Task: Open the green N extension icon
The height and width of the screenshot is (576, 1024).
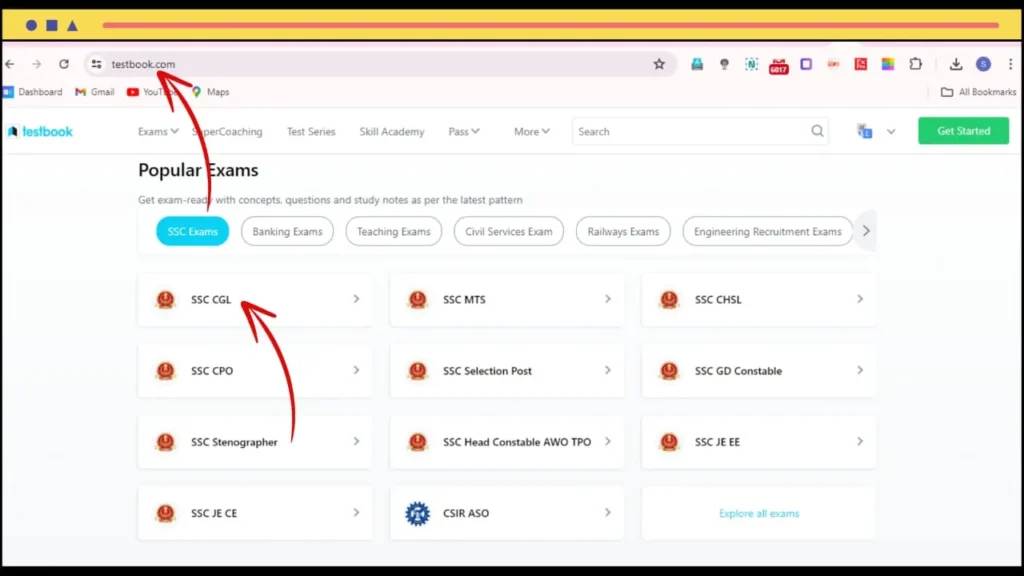Action: click(x=752, y=64)
